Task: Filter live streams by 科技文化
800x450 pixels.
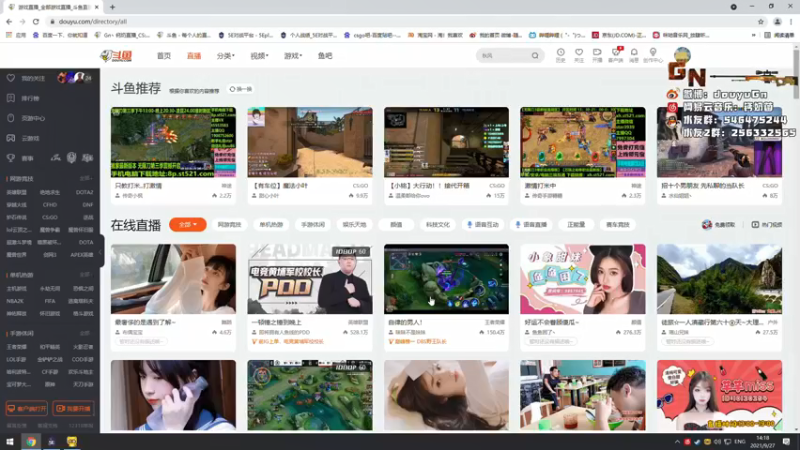Action: [438, 224]
